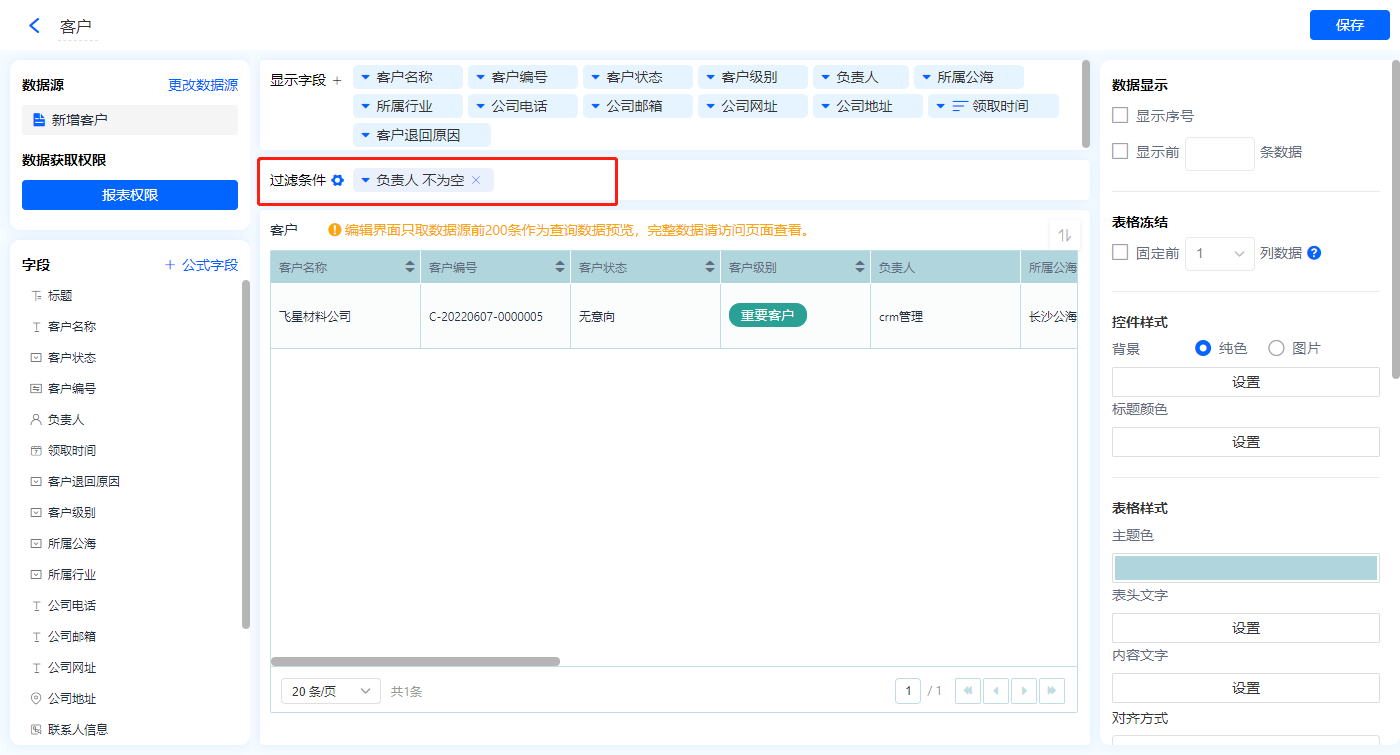Sort by the 客户名称 column header icon

pos(410,267)
